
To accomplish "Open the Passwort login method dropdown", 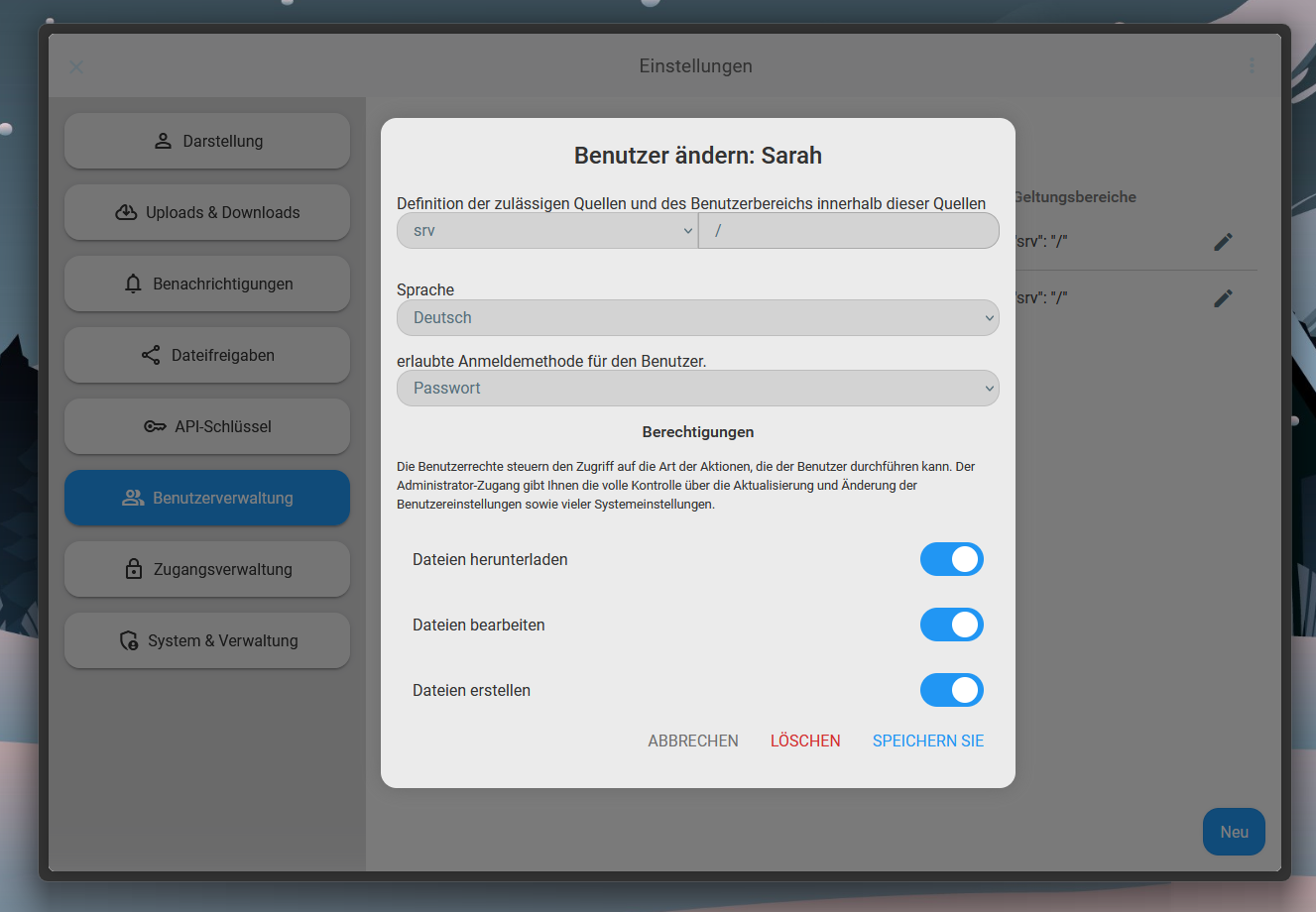I will [697, 389].
